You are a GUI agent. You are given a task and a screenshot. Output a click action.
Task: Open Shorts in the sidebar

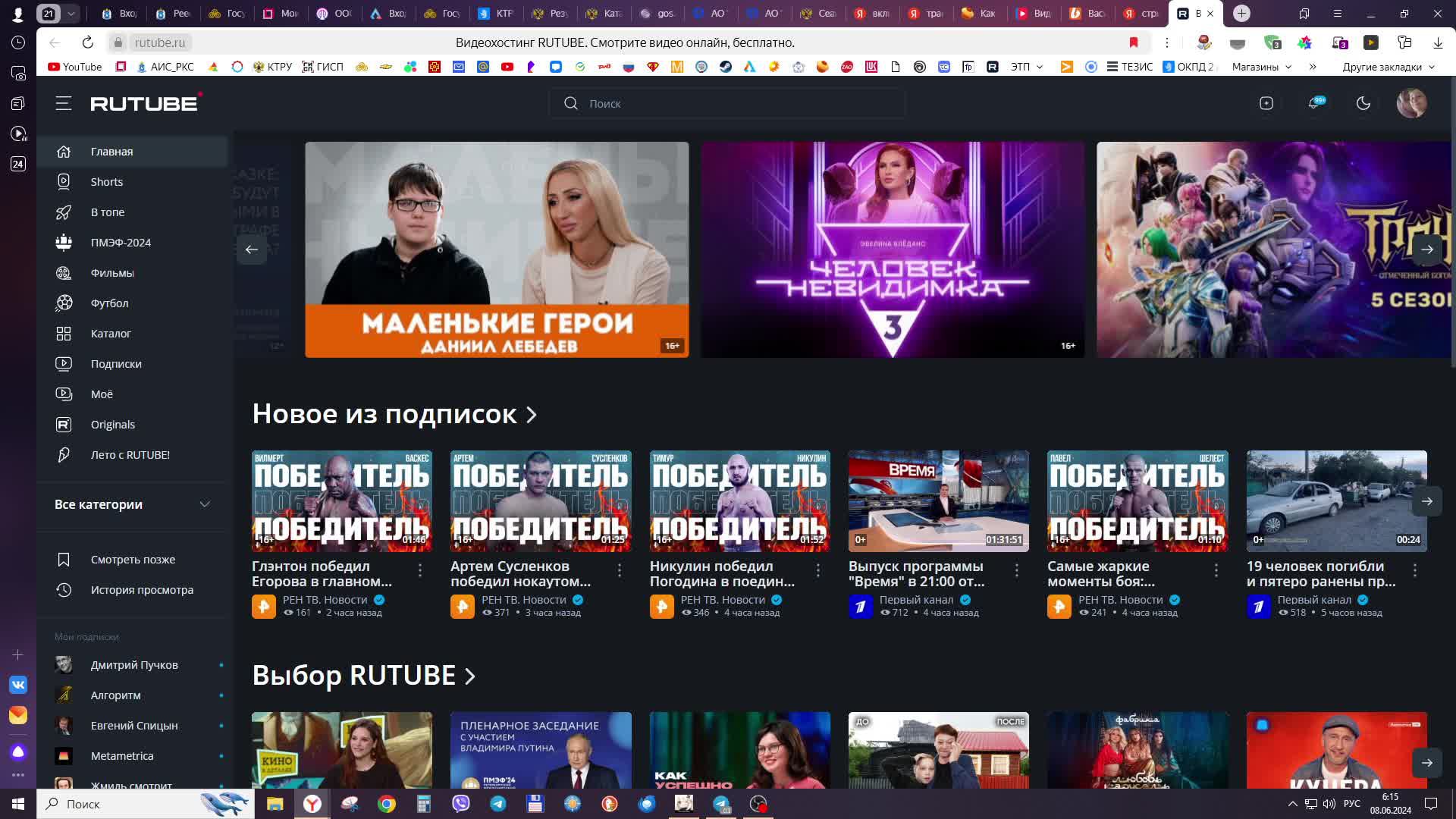pos(107,182)
